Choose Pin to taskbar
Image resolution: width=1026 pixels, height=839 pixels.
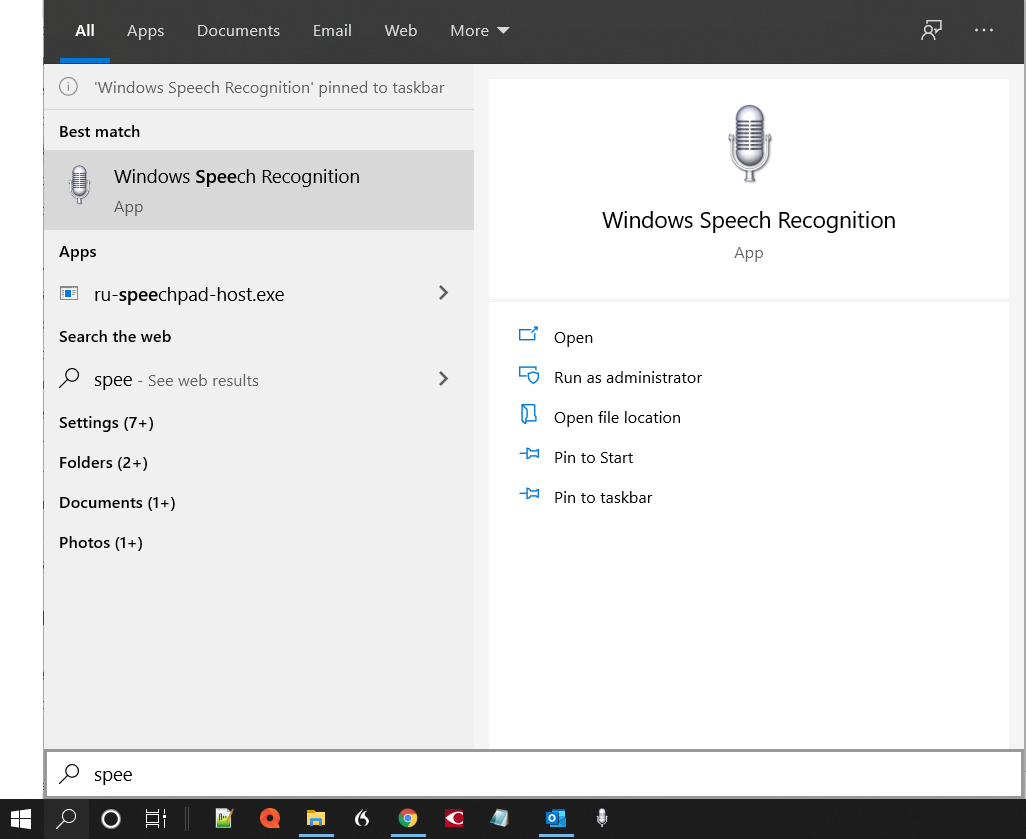pyautogui.click(x=603, y=497)
